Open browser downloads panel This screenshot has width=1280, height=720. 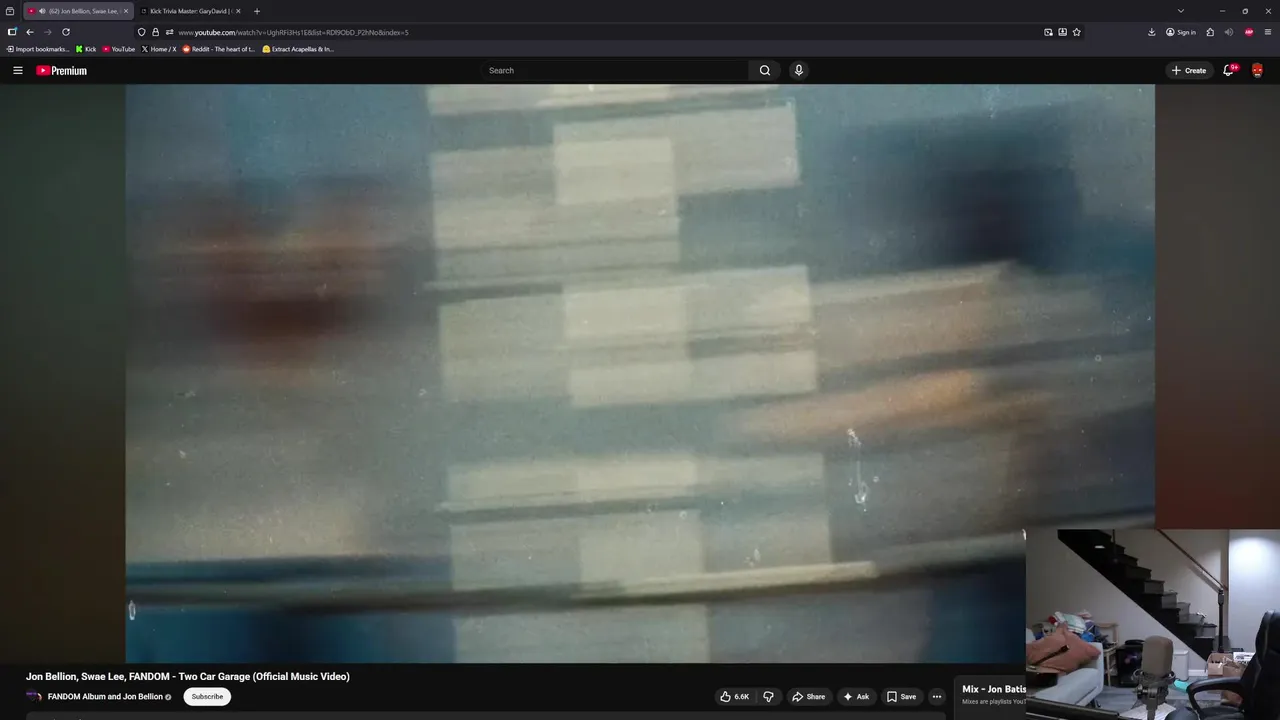(1152, 32)
